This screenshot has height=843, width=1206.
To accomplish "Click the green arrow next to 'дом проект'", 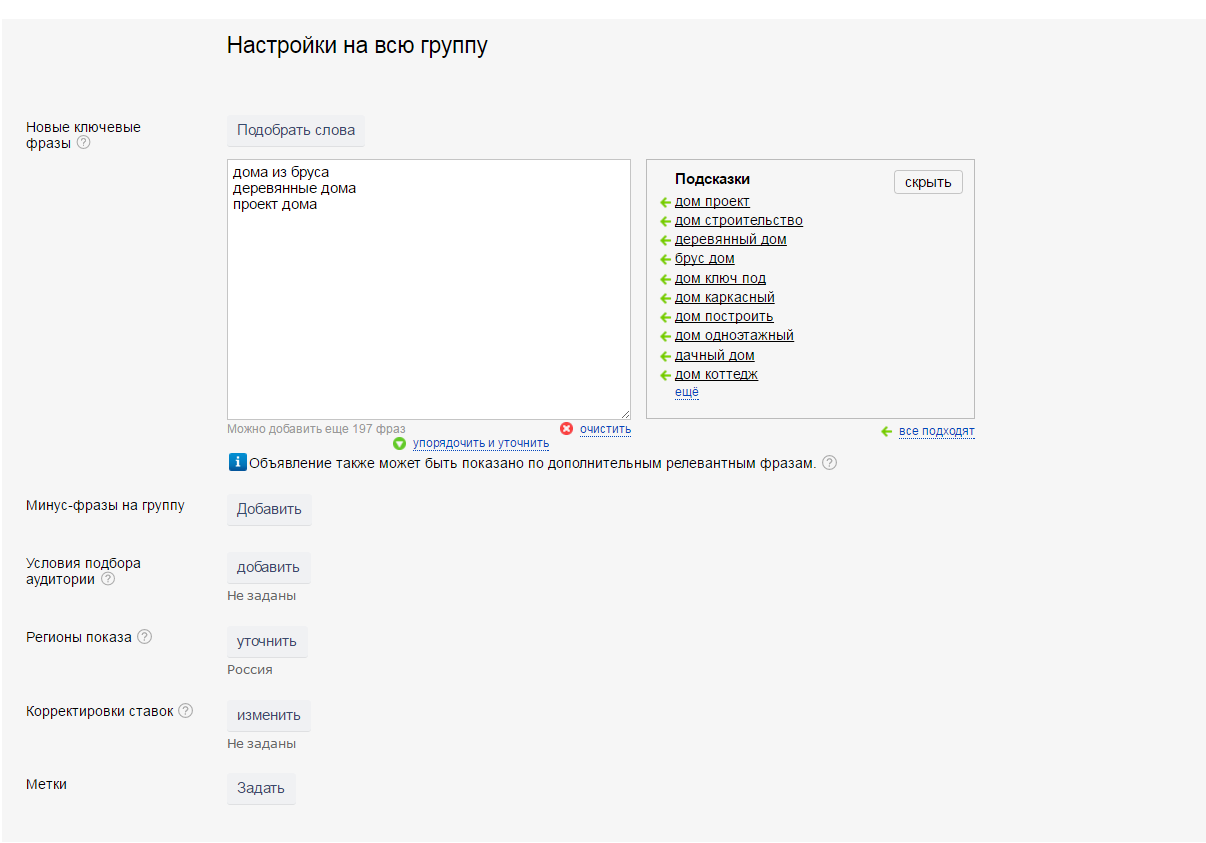I will pos(665,202).
